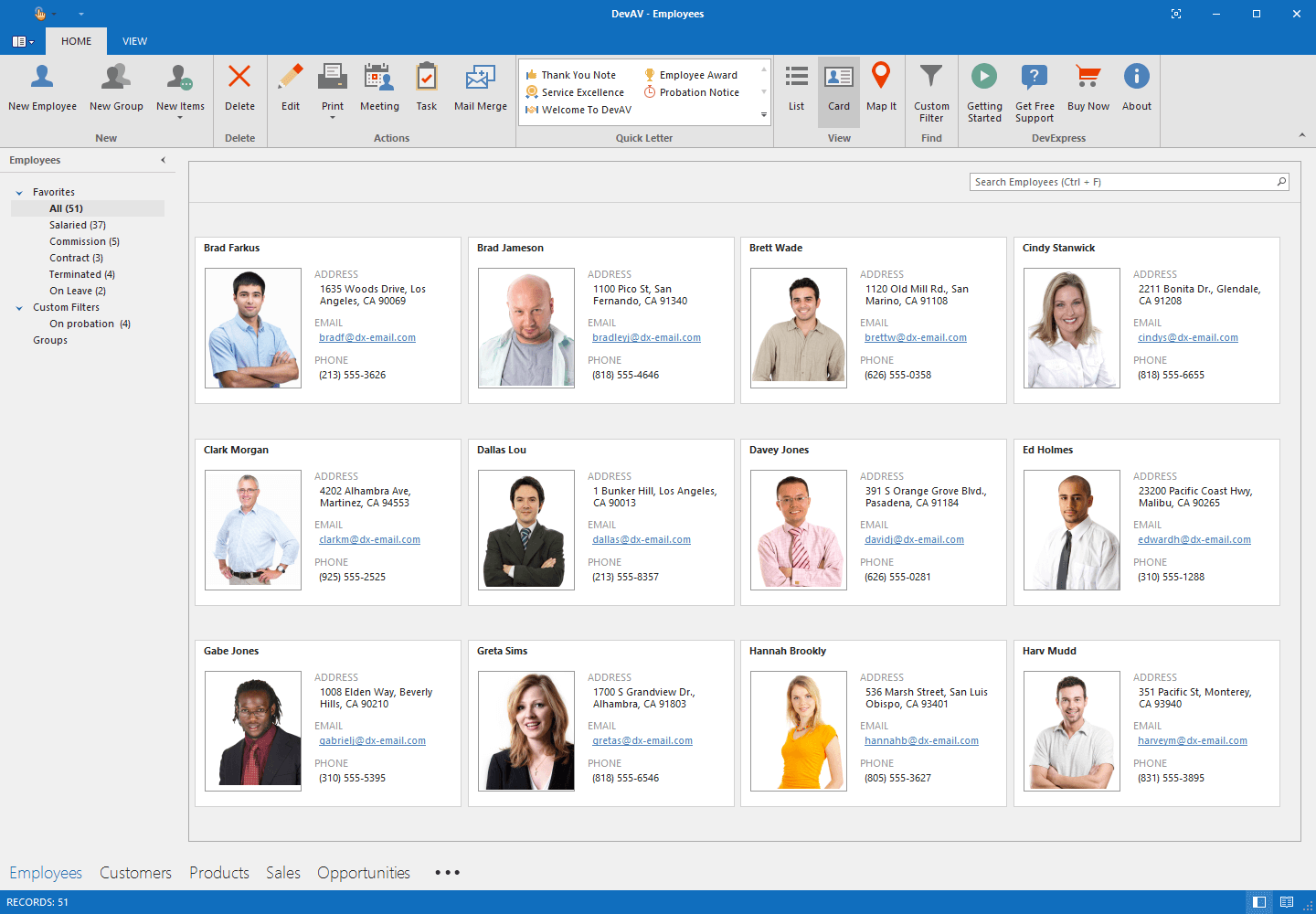This screenshot has width=1316, height=914.
Task: Schedule a Meeting
Action: click(x=379, y=89)
